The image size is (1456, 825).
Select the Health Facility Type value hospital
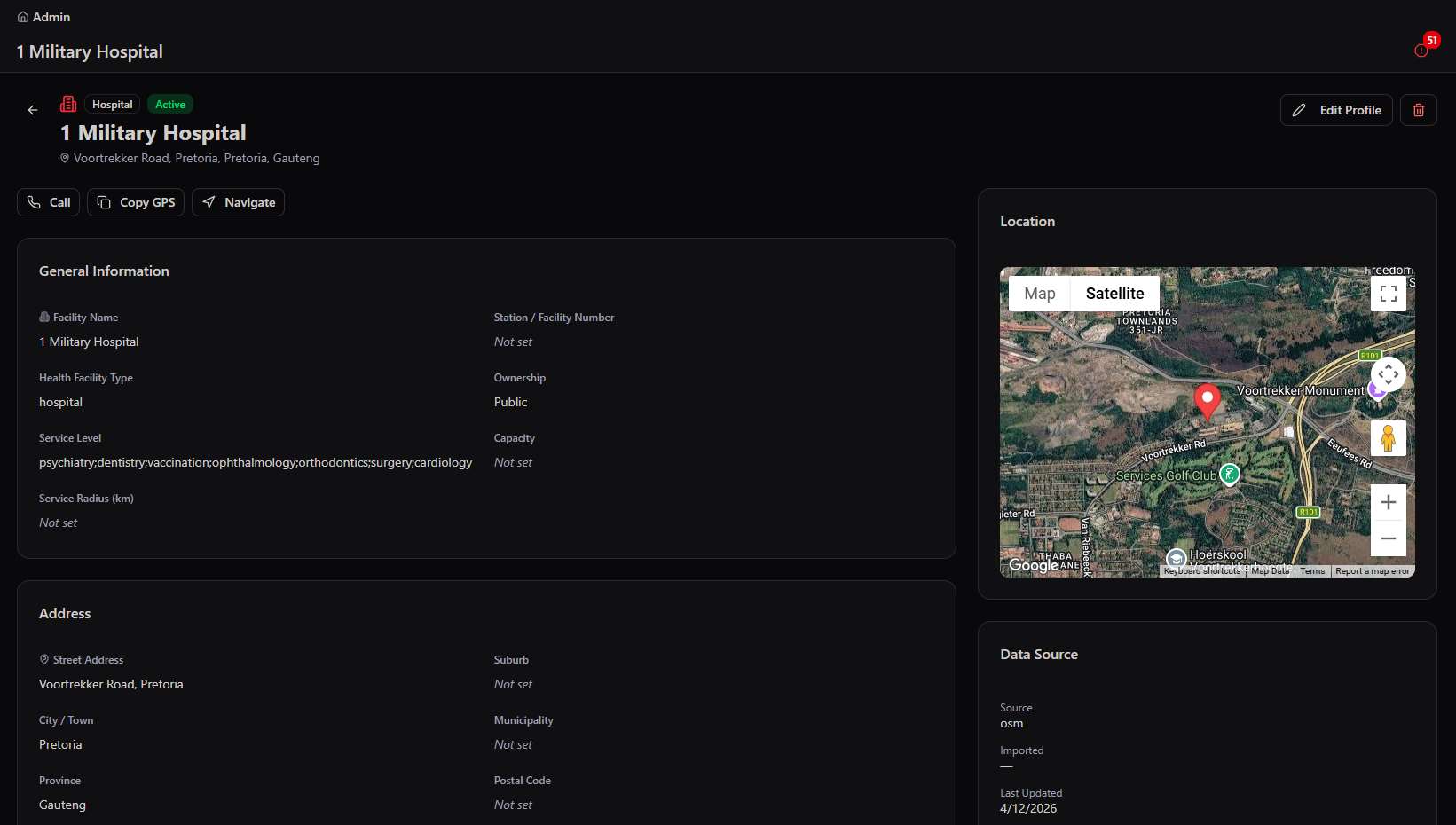[60, 402]
